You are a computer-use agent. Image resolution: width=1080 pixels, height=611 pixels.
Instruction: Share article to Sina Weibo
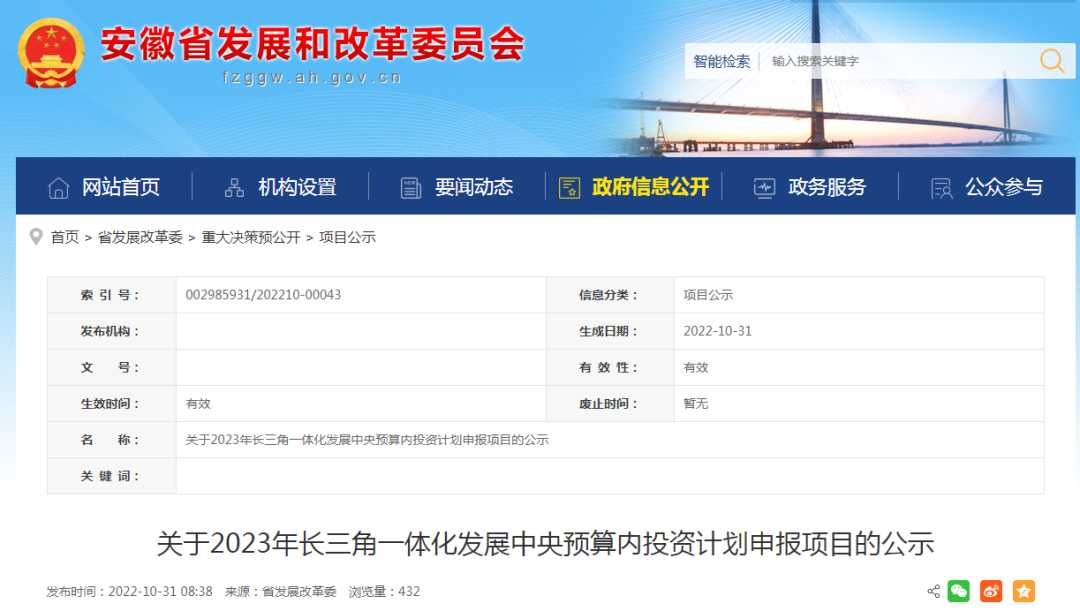(x=991, y=591)
